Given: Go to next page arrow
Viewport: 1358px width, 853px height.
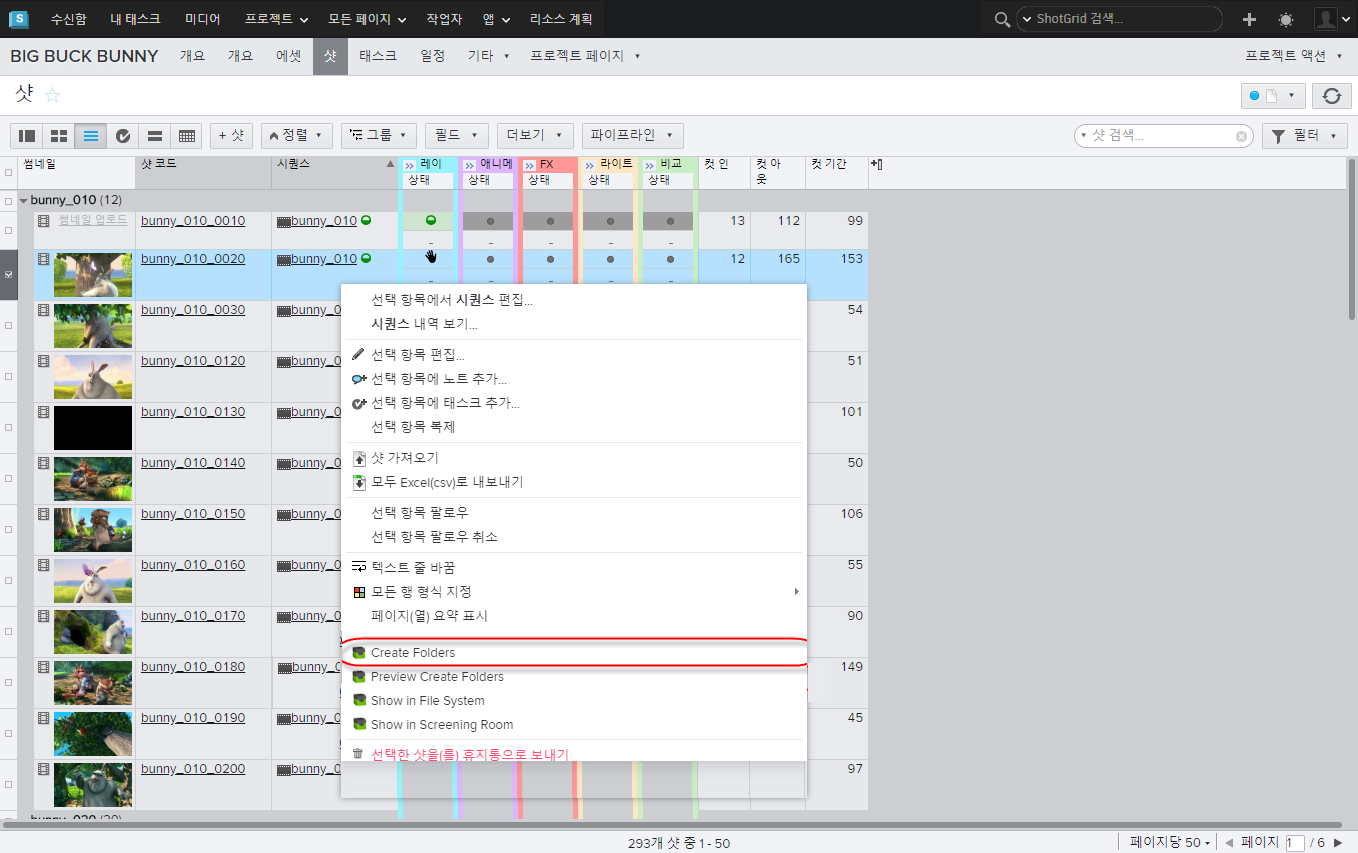Looking at the screenshot, I should [1338, 843].
